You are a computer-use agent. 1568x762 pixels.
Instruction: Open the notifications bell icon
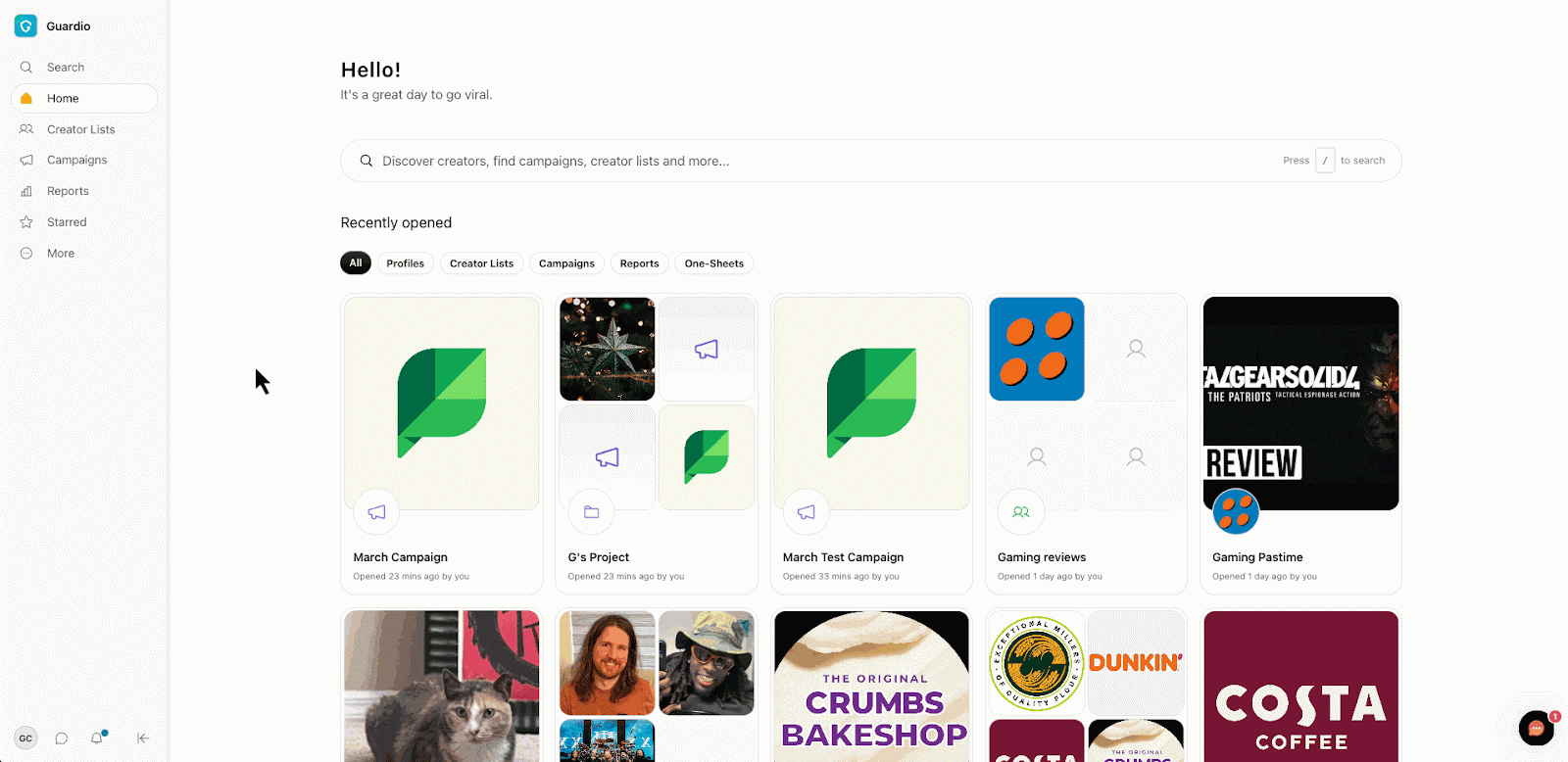point(97,738)
